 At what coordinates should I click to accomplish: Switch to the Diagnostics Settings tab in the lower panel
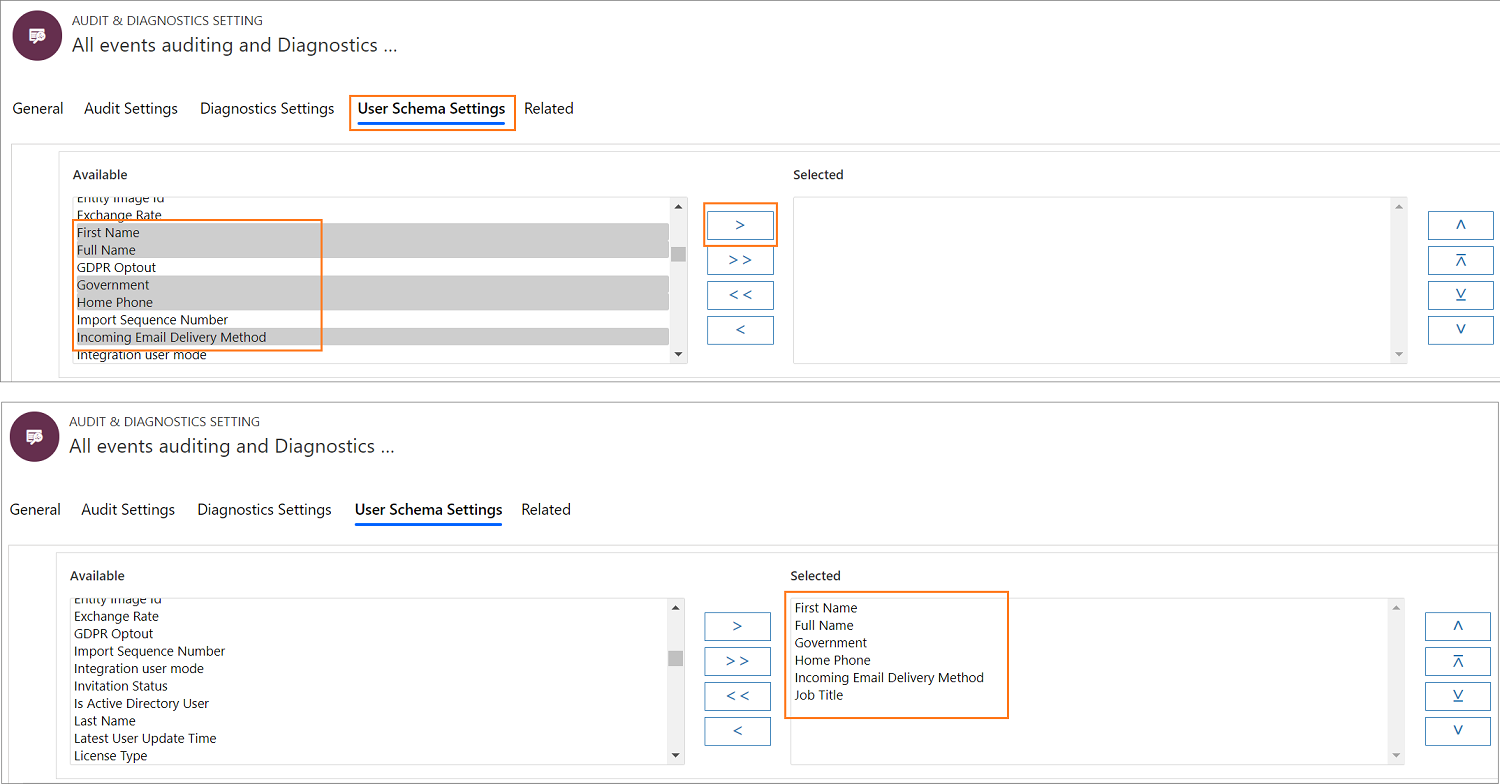coord(264,510)
